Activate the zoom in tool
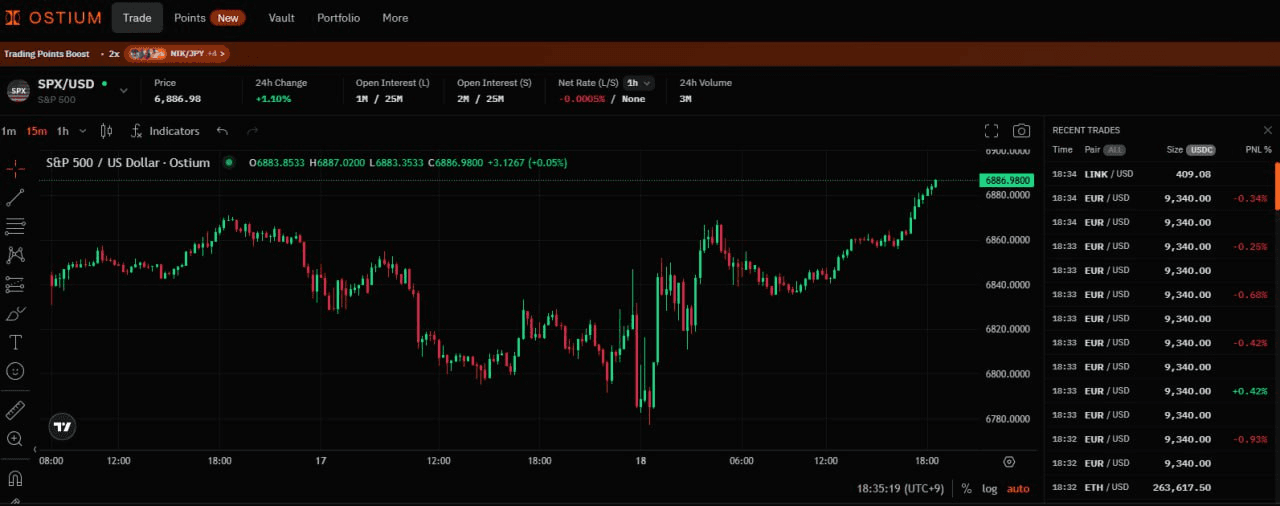Viewport: 1280px width, 506px height. coord(15,439)
